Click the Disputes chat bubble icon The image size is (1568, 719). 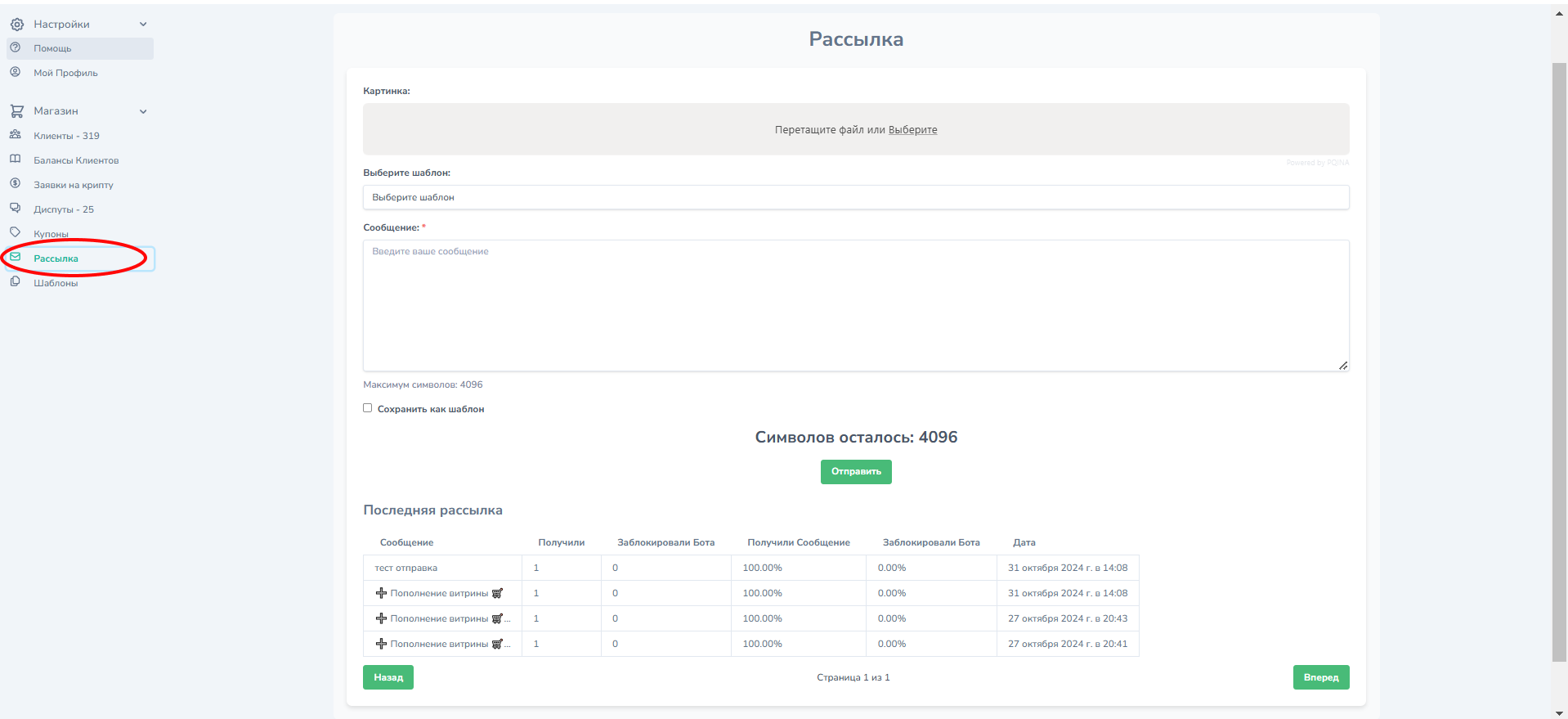click(x=16, y=209)
